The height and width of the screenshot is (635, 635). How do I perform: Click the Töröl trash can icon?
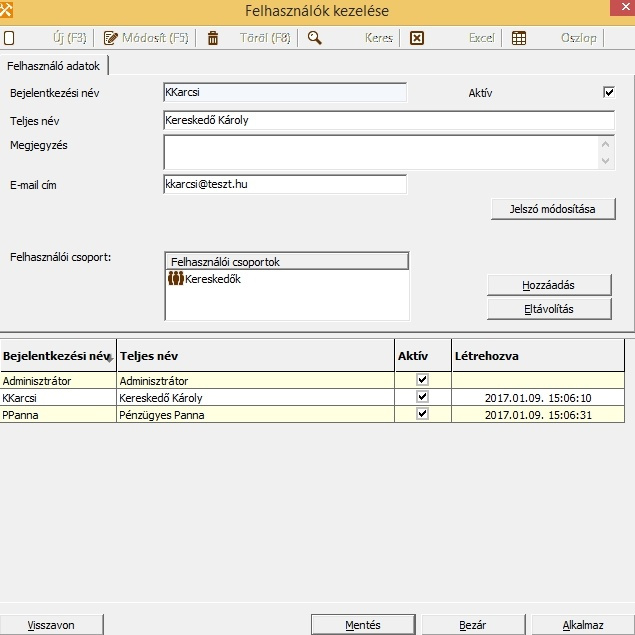click(212, 38)
